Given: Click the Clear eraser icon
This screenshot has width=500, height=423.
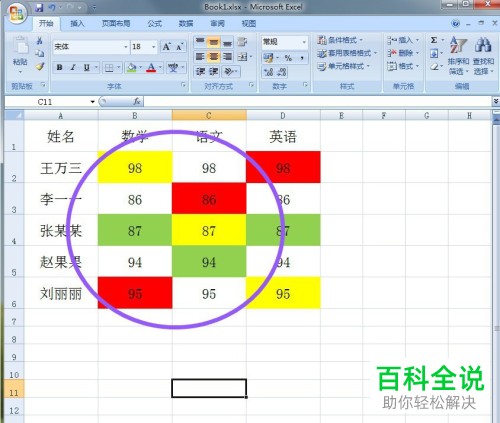Looking at the screenshot, I should tap(434, 67).
